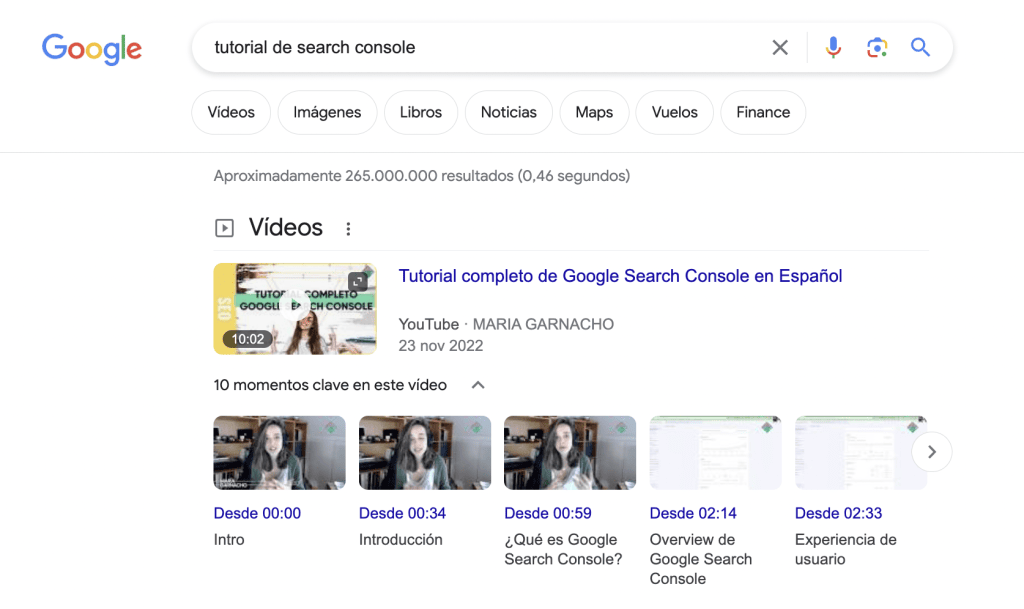Screen dimensions: 1024x609
Task: Clear the search box text
Action: [x=780, y=47]
